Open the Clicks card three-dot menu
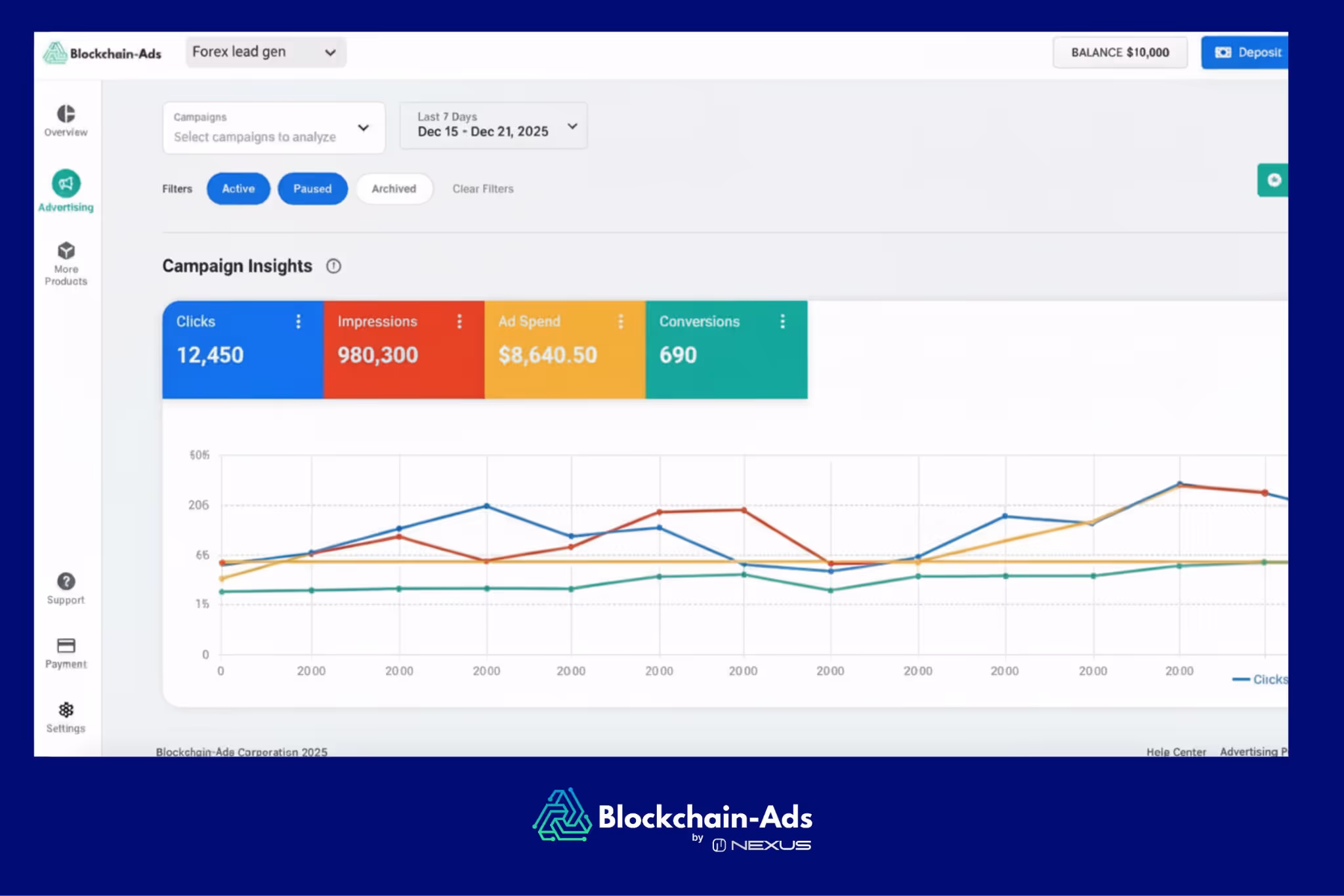The width and height of the screenshot is (1344, 896). pyautogui.click(x=299, y=321)
